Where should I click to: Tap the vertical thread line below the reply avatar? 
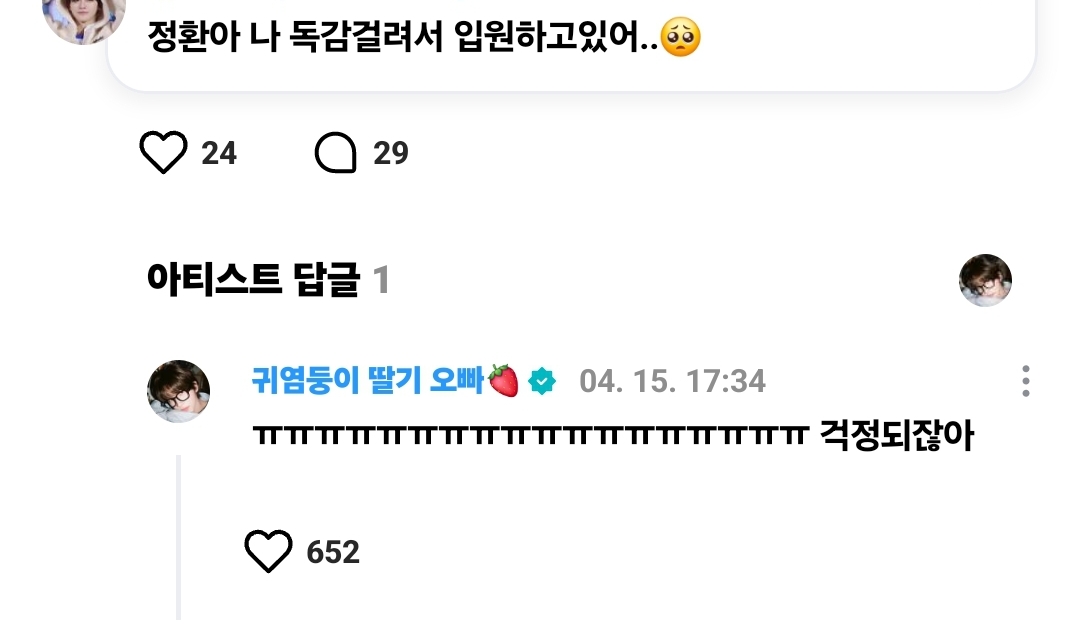pos(178,537)
